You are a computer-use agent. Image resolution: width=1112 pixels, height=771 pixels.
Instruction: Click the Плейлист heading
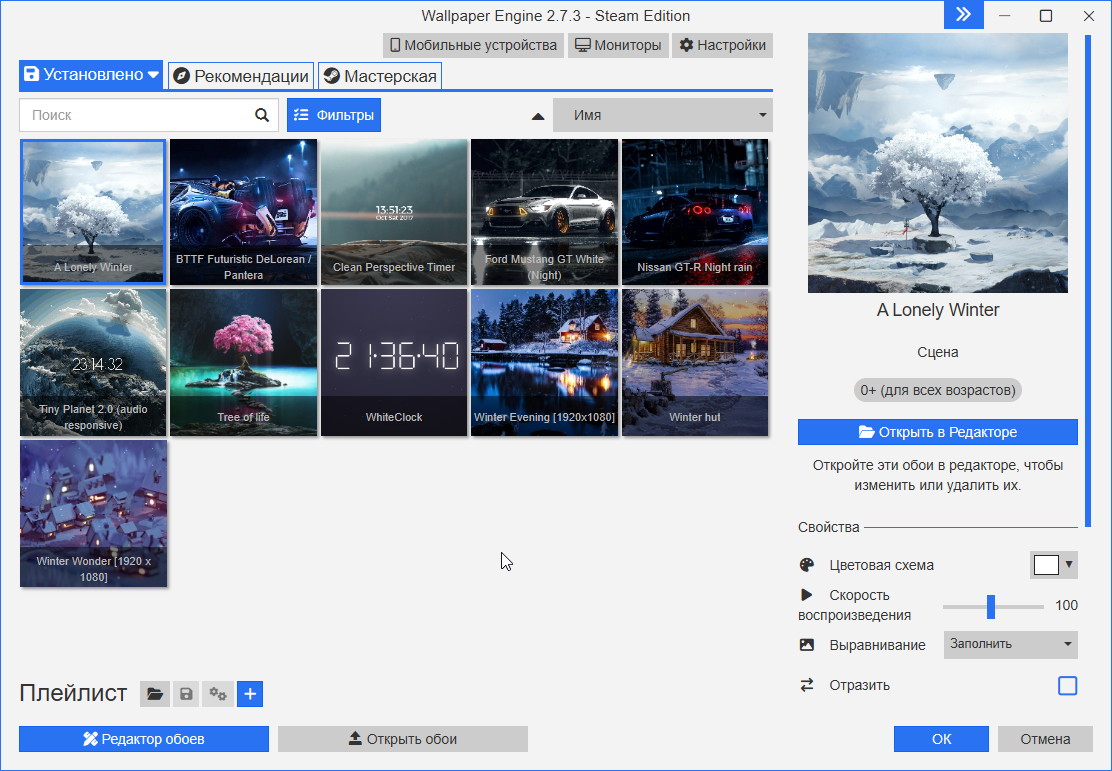pos(73,693)
